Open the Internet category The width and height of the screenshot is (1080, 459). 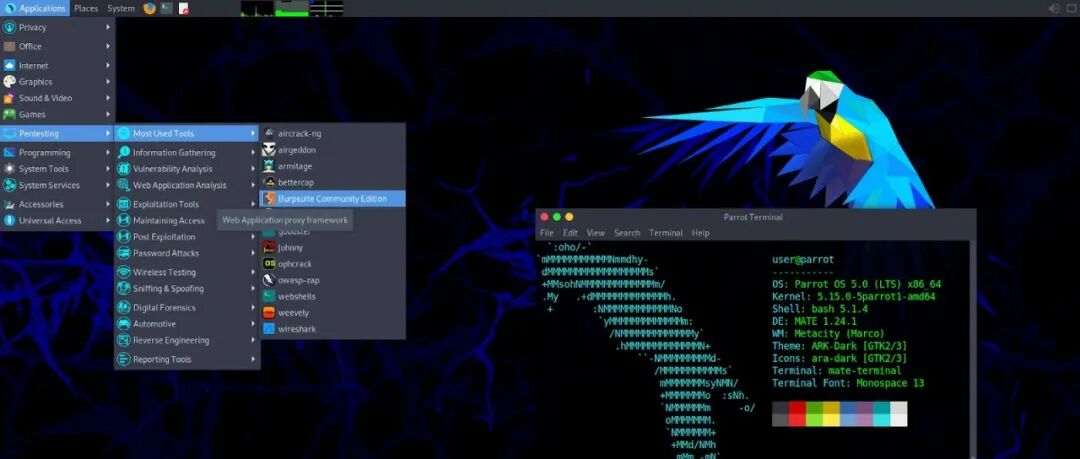click(x=57, y=65)
